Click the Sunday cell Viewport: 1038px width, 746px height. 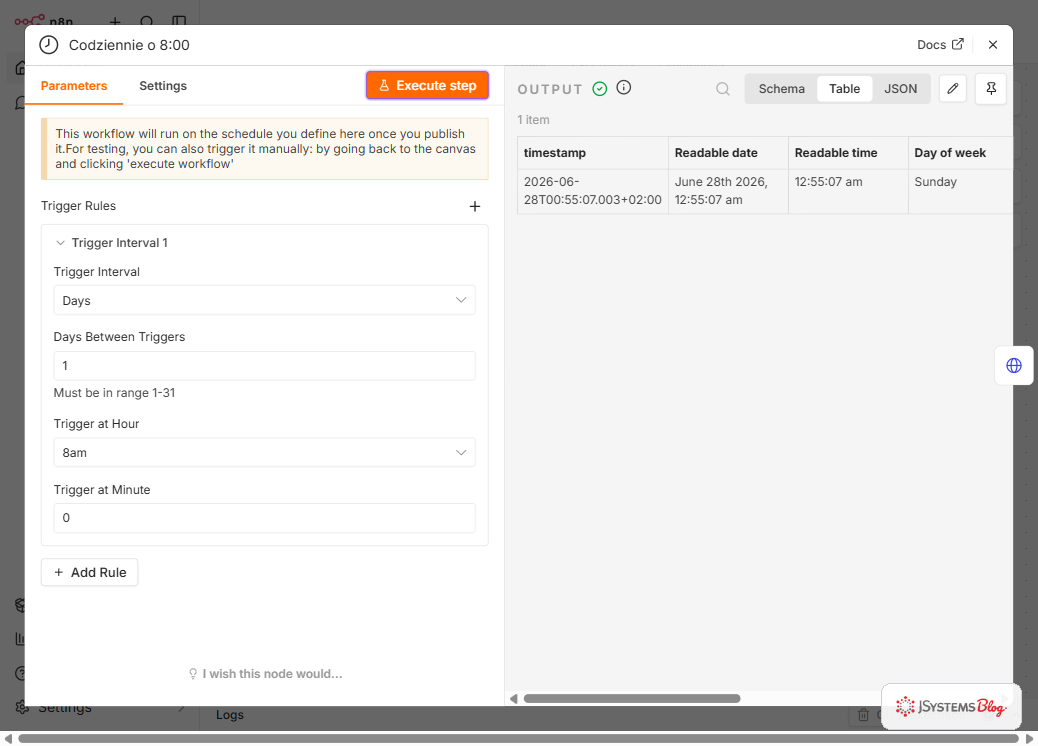click(x=960, y=191)
